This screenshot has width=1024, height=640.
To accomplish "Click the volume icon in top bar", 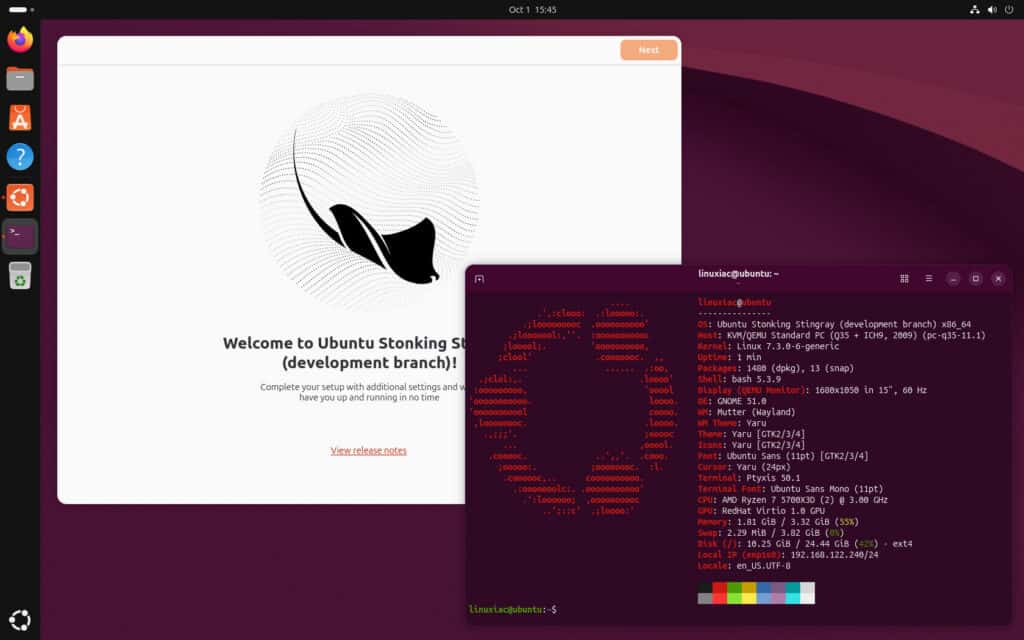I will 992,9.
